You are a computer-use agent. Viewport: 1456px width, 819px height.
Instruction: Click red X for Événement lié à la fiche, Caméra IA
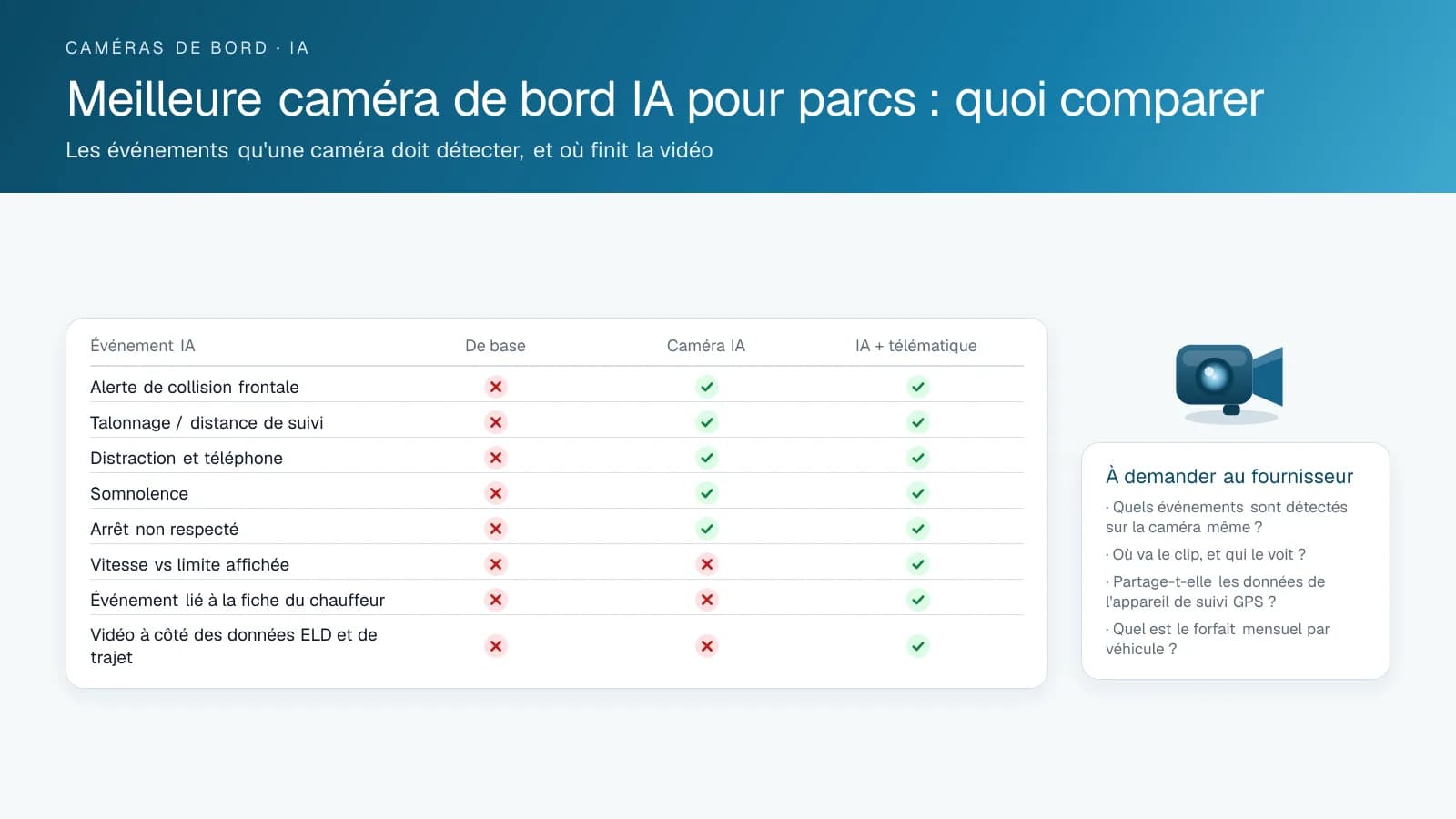(707, 600)
